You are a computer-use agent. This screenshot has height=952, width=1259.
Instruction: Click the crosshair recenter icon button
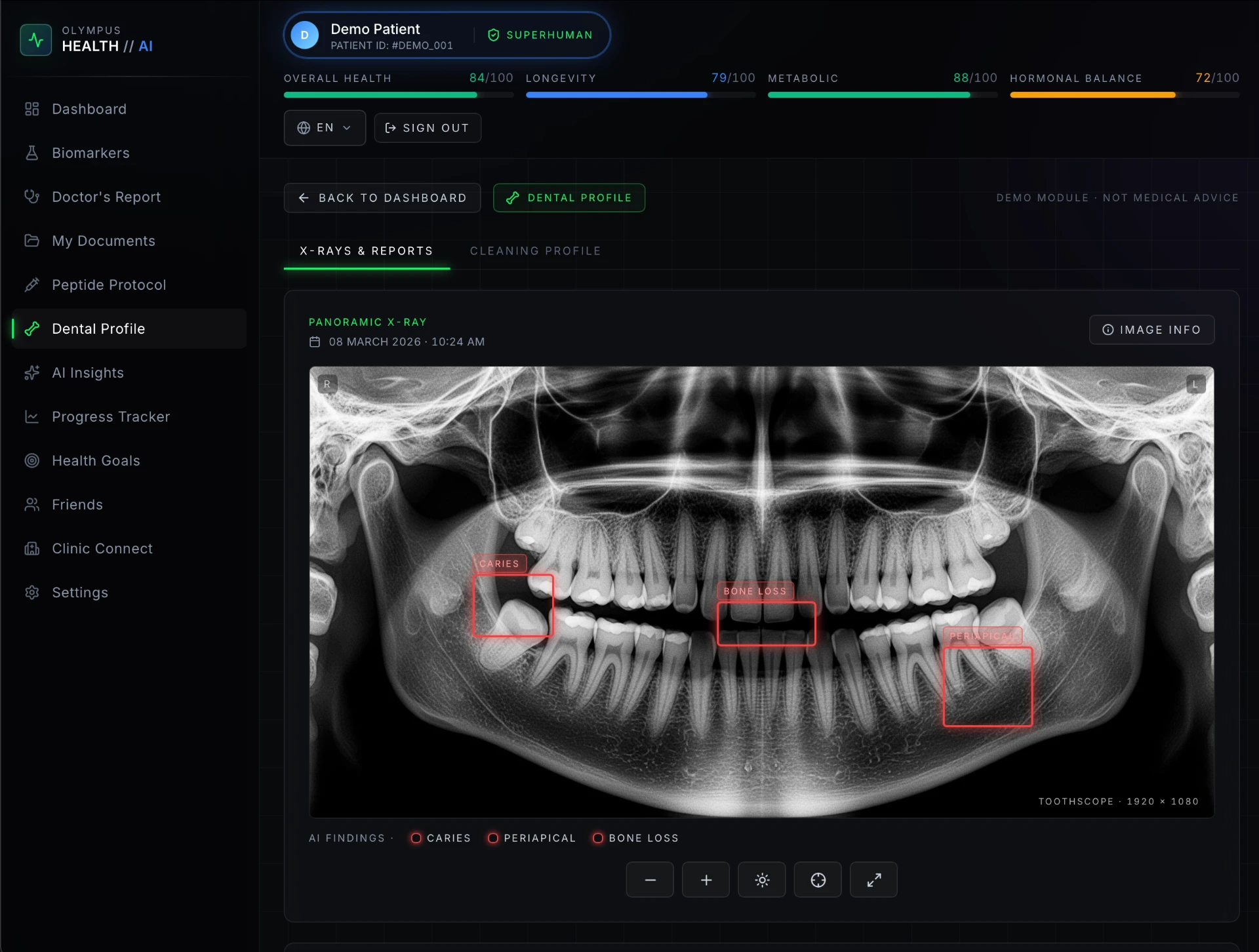pyautogui.click(x=818, y=880)
